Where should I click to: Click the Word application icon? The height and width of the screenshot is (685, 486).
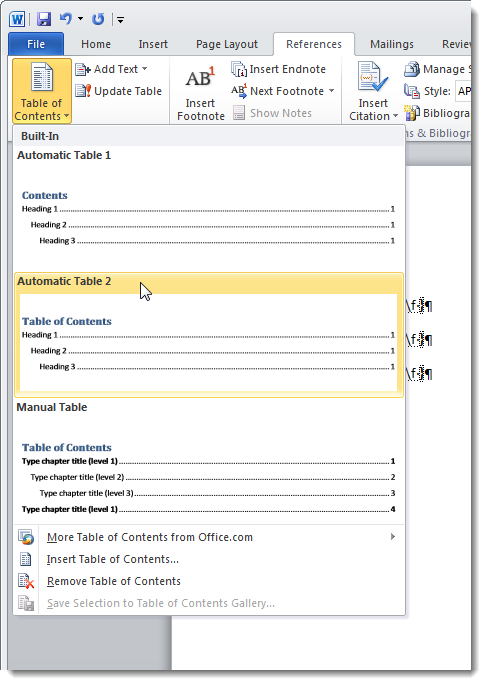coord(17,19)
